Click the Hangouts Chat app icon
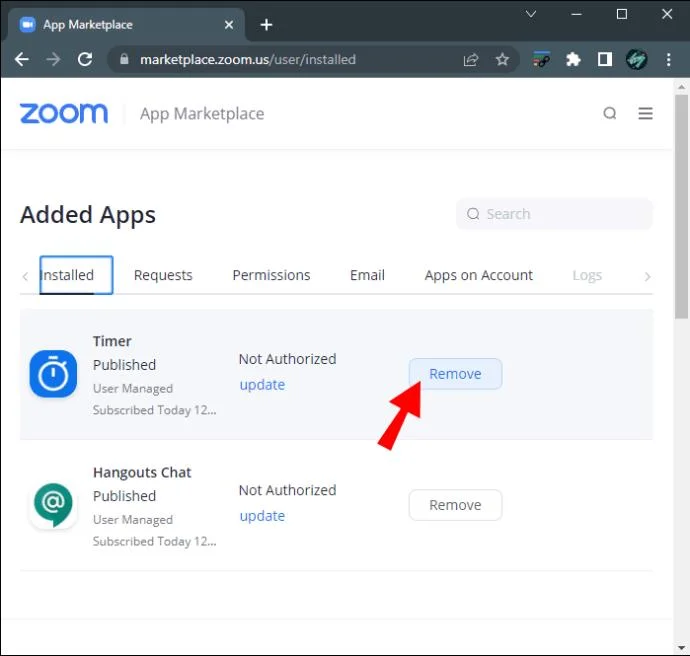Screen dimensions: 690x656 pyautogui.click(x=53, y=505)
